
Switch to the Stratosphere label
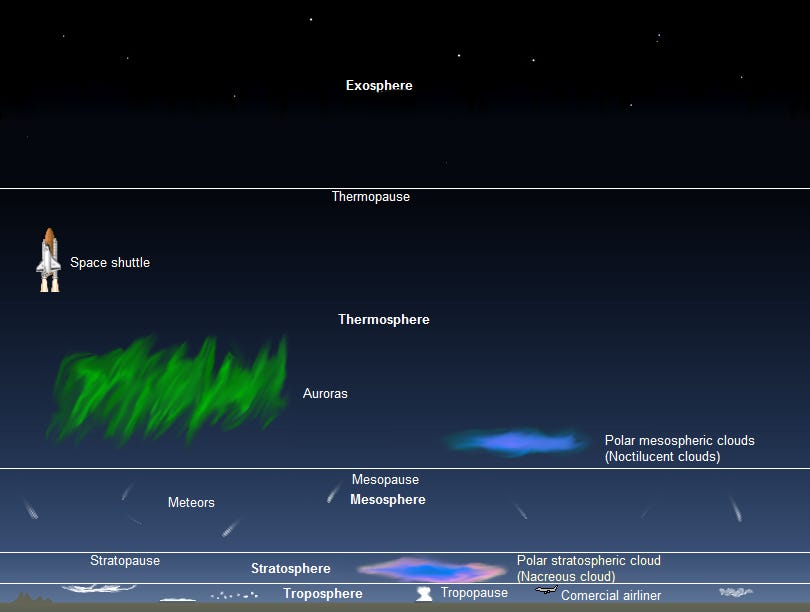tap(290, 568)
